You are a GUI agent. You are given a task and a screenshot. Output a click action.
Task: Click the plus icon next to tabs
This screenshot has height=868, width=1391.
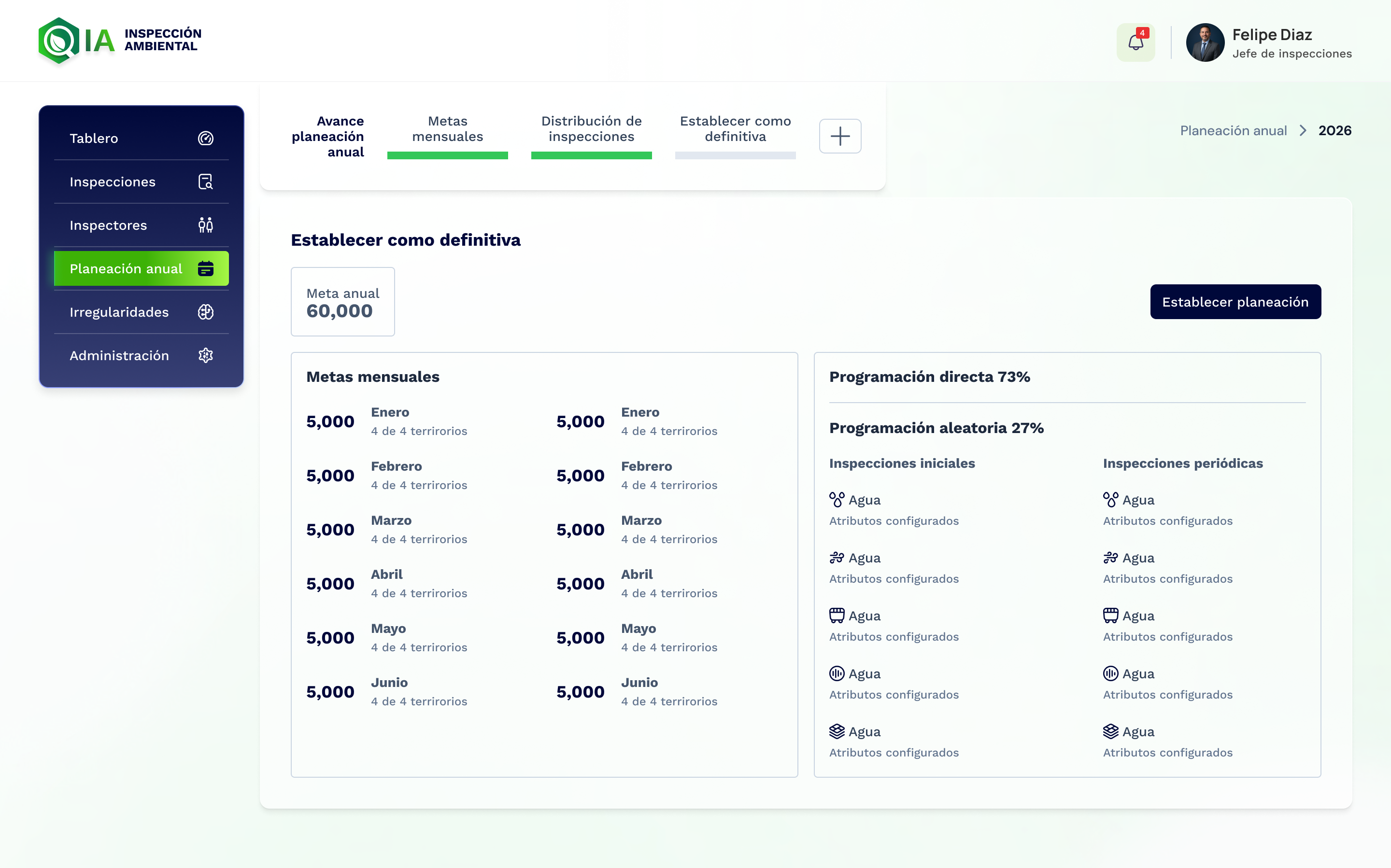(839, 136)
